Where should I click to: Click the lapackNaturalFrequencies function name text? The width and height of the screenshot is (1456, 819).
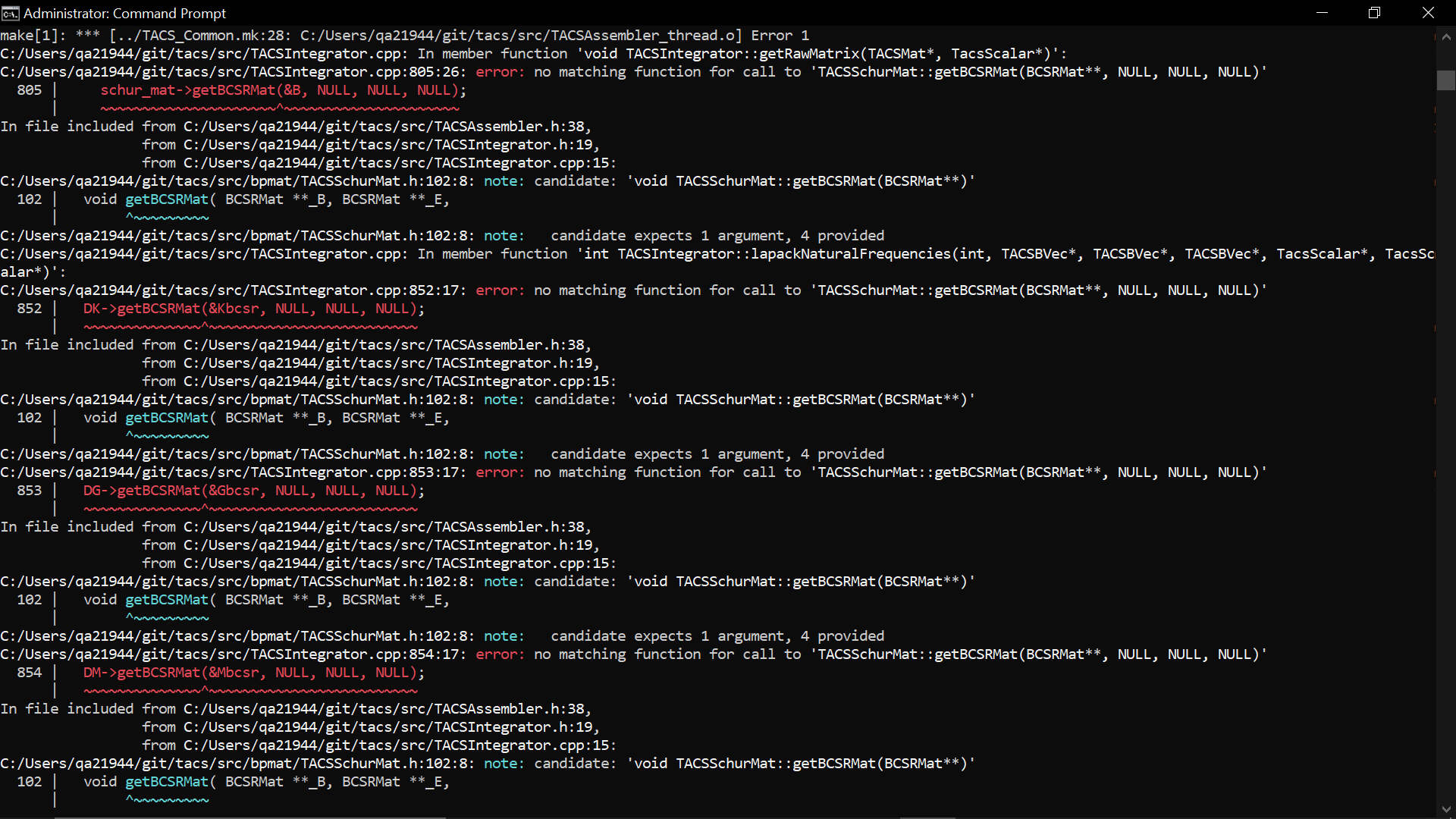(x=851, y=254)
